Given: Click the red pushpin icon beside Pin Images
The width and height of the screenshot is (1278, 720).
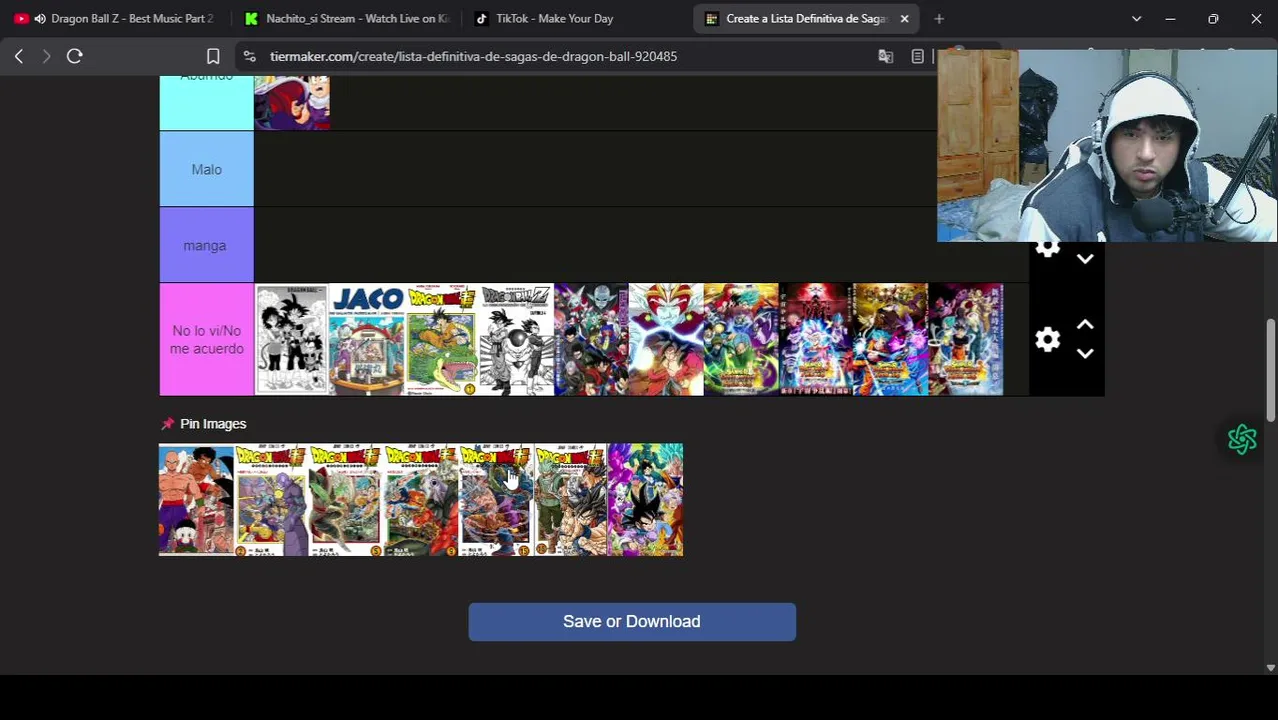Looking at the screenshot, I should [x=167, y=424].
